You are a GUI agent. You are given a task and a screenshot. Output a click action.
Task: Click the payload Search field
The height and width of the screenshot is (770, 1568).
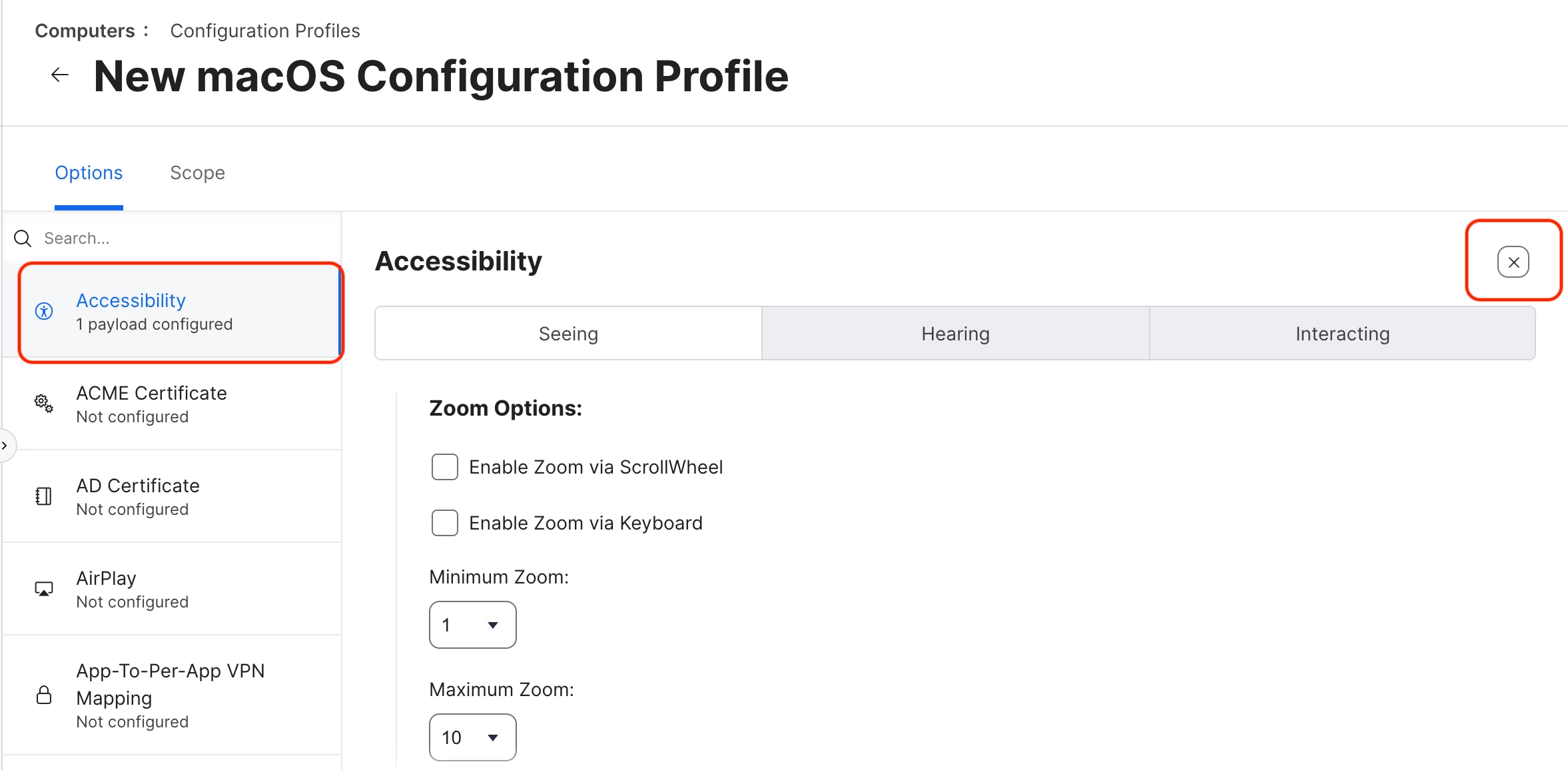173,238
